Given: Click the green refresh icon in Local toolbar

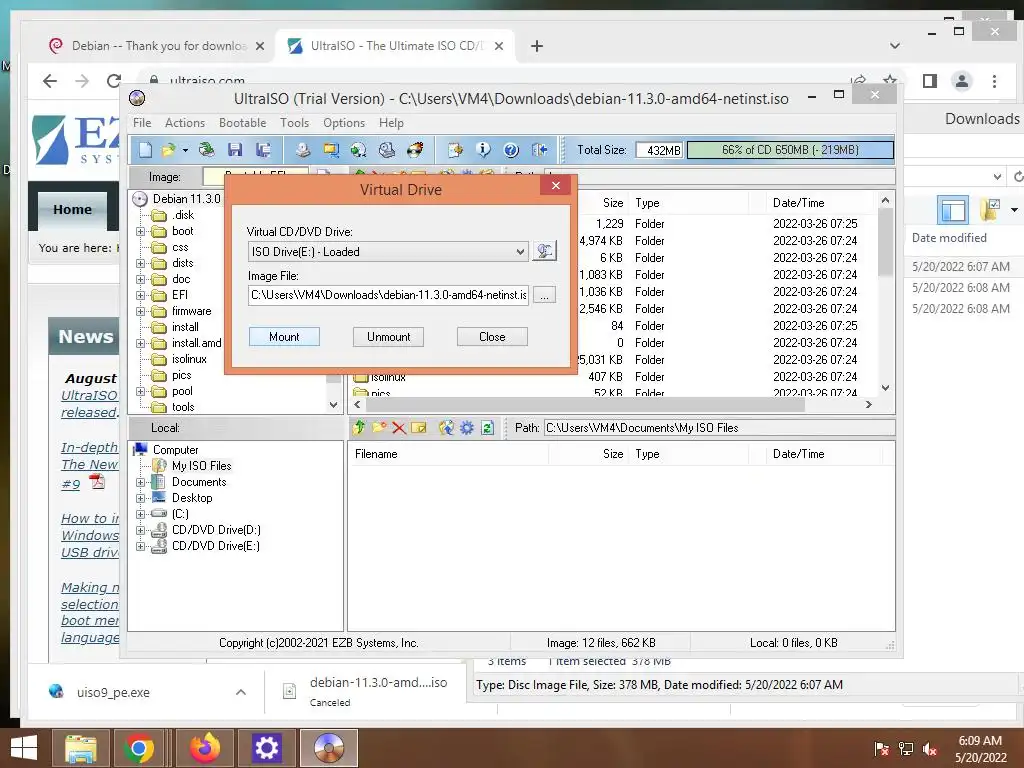Looking at the screenshot, I should click(x=487, y=428).
